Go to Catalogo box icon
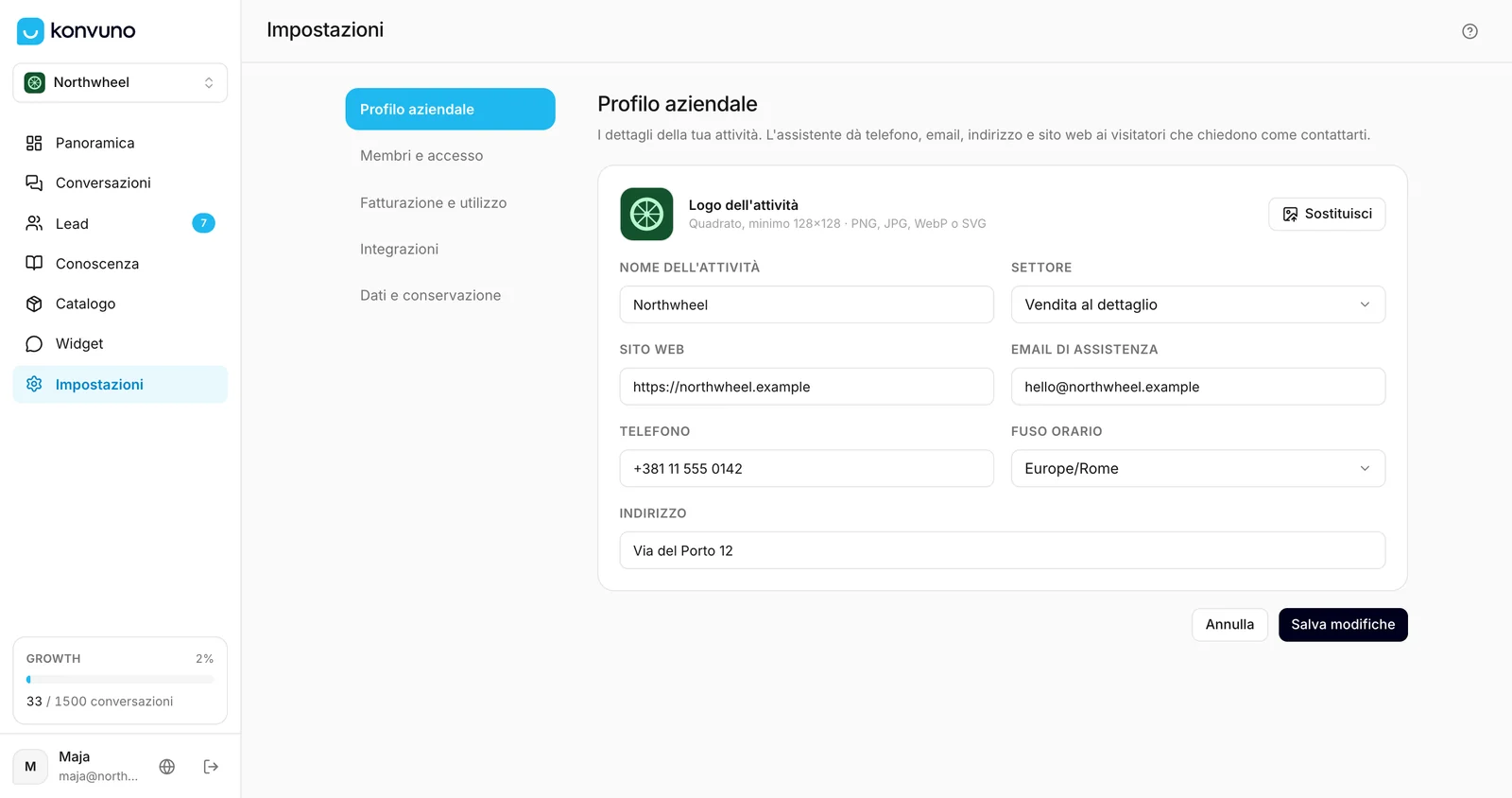 34,304
